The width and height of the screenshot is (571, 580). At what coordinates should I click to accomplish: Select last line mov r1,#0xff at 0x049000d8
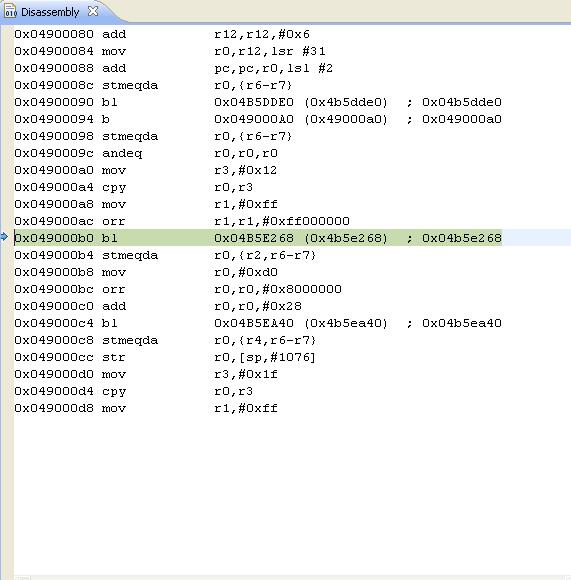(146, 408)
